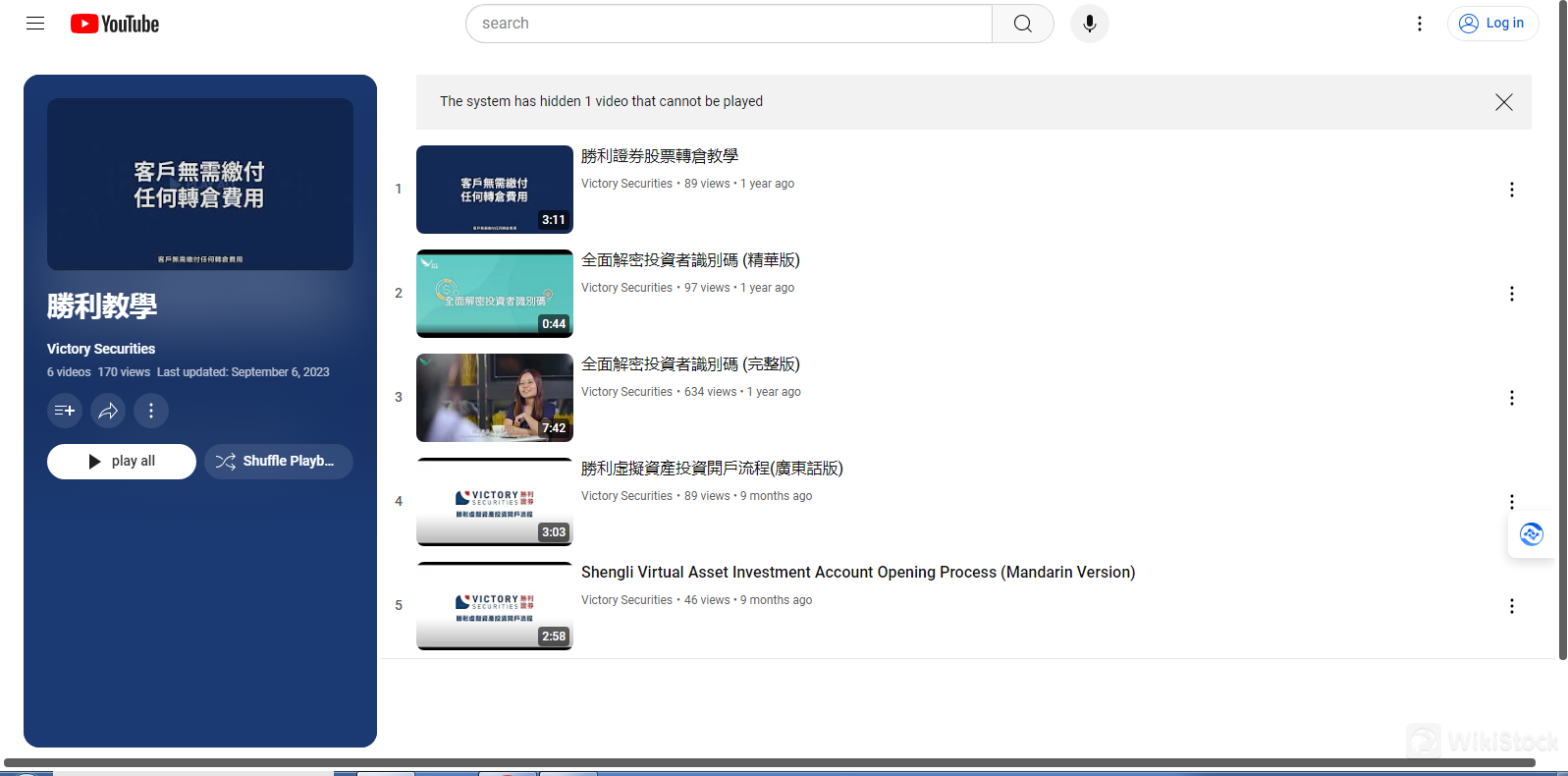This screenshot has height=776, width=1568.
Task: Click the '6 videos' count text
Action: pos(69,372)
